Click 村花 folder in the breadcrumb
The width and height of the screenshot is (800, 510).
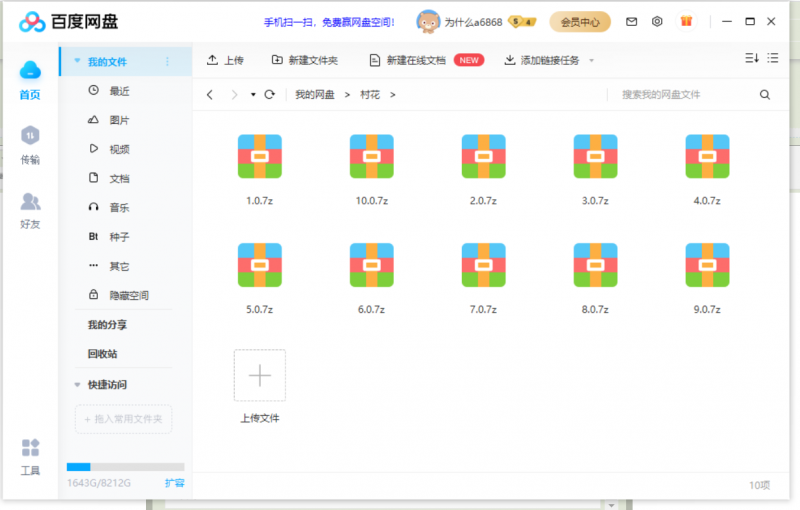pos(370,94)
